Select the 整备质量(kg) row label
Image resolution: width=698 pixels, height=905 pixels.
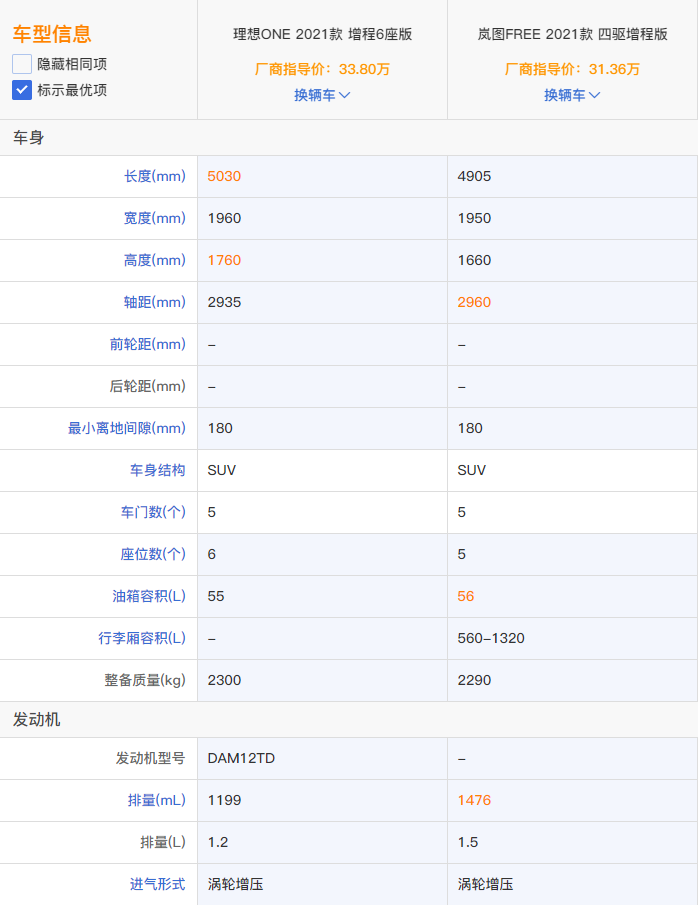tap(145, 680)
